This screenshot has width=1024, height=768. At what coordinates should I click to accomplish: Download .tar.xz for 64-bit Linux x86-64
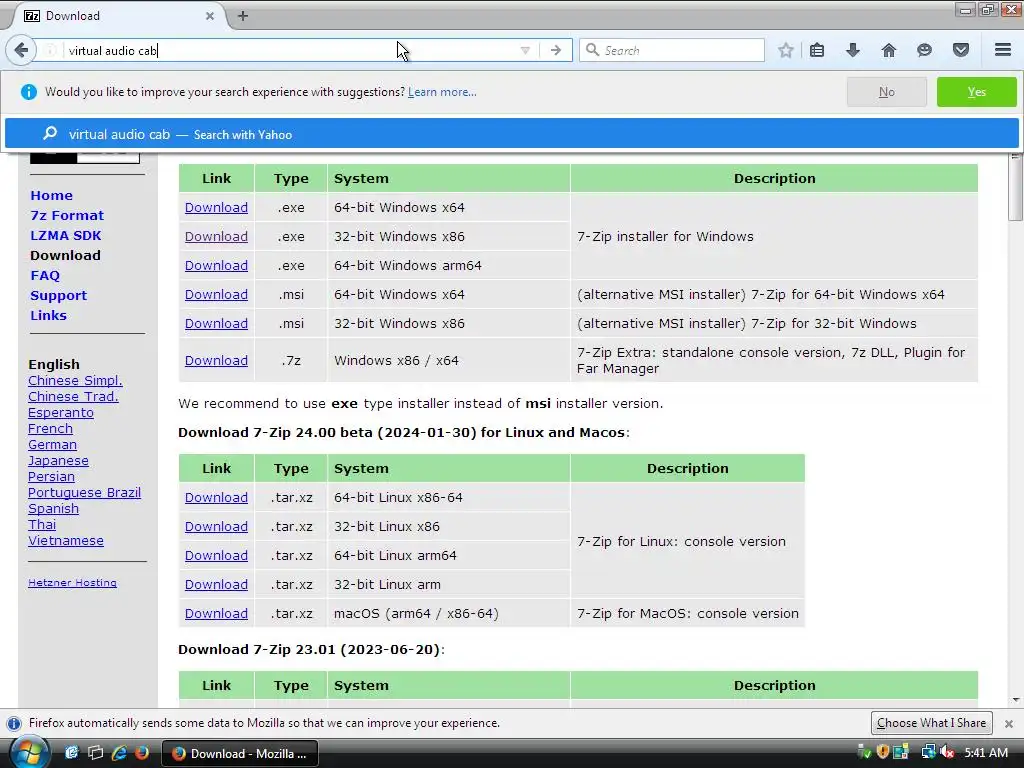click(x=216, y=498)
